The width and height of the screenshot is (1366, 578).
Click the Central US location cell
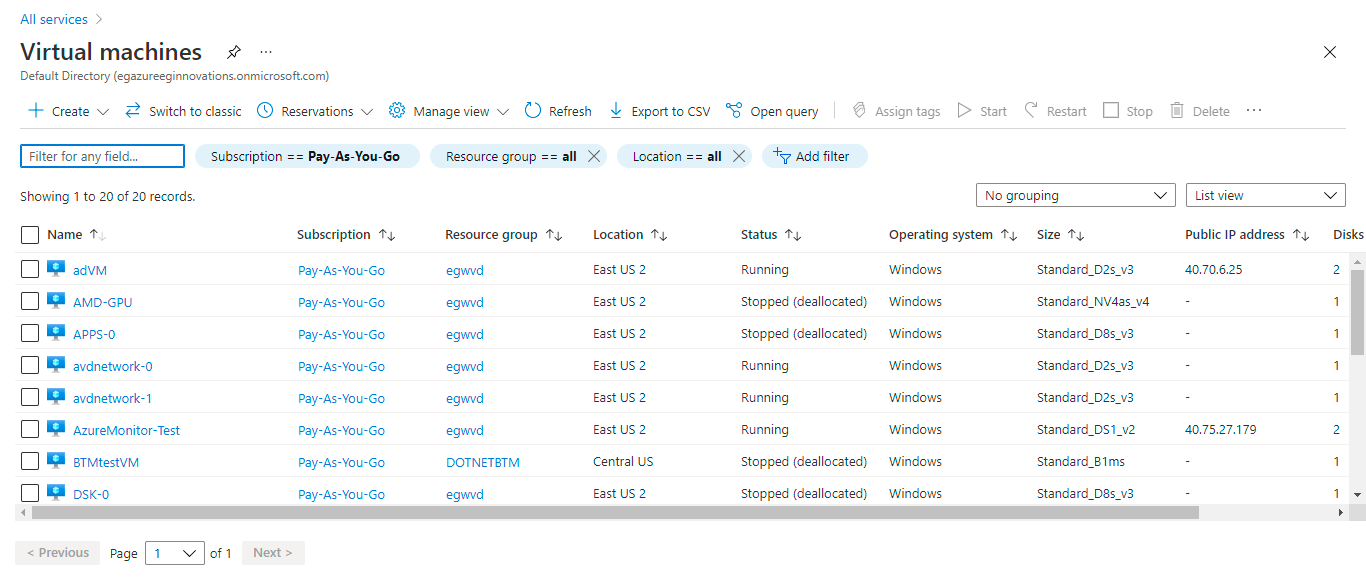[623, 462]
